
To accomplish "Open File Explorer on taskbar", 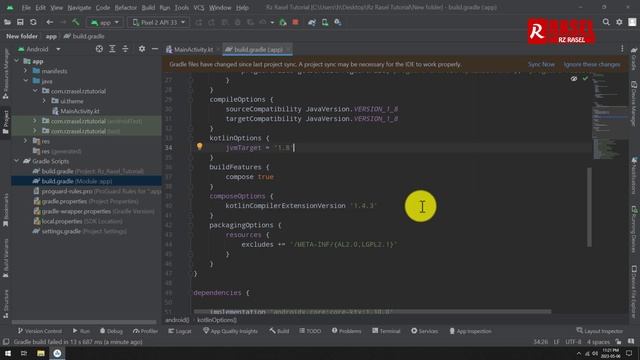I will click(x=40, y=353).
